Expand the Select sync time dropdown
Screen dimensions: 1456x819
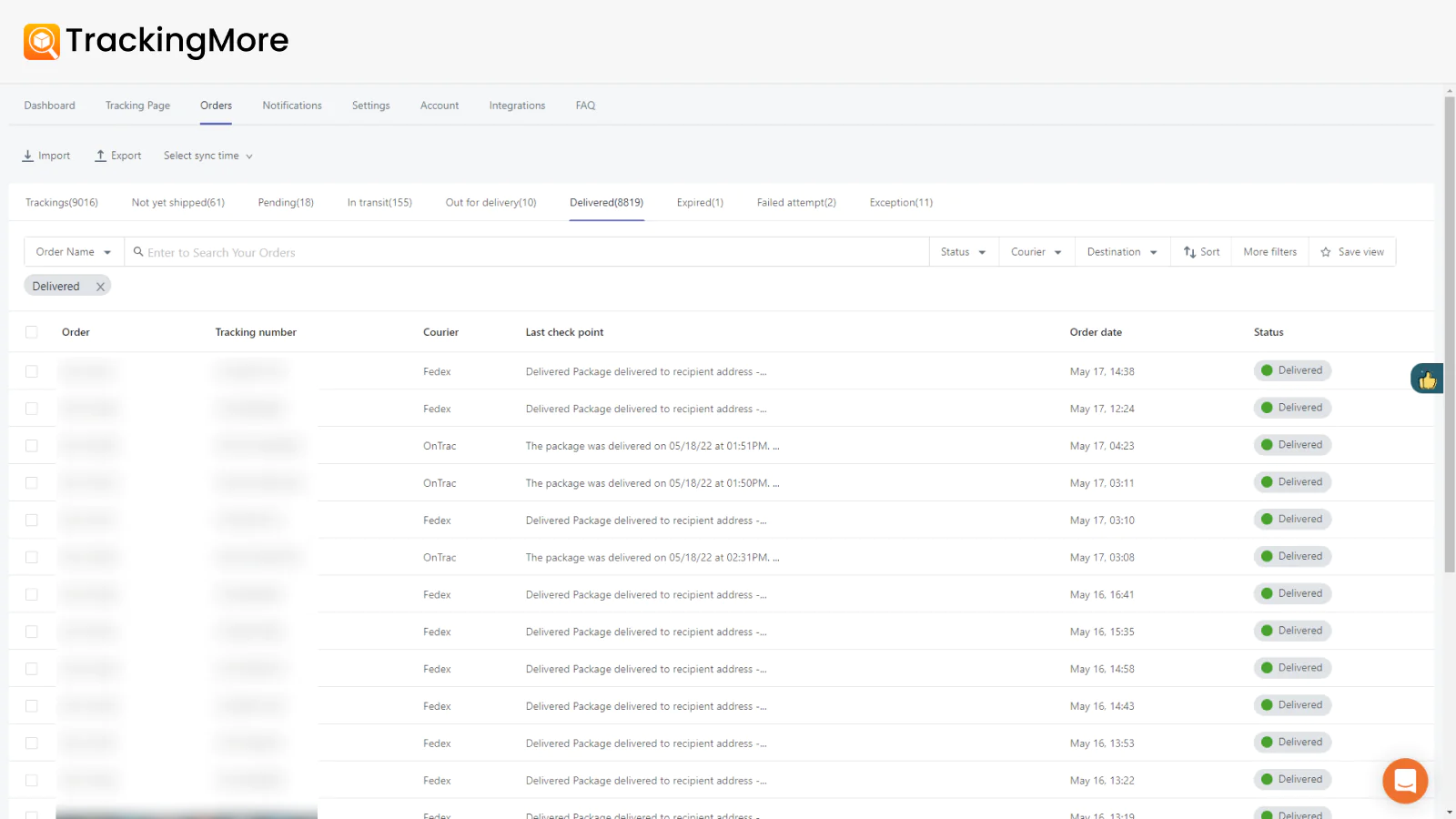coord(207,156)
